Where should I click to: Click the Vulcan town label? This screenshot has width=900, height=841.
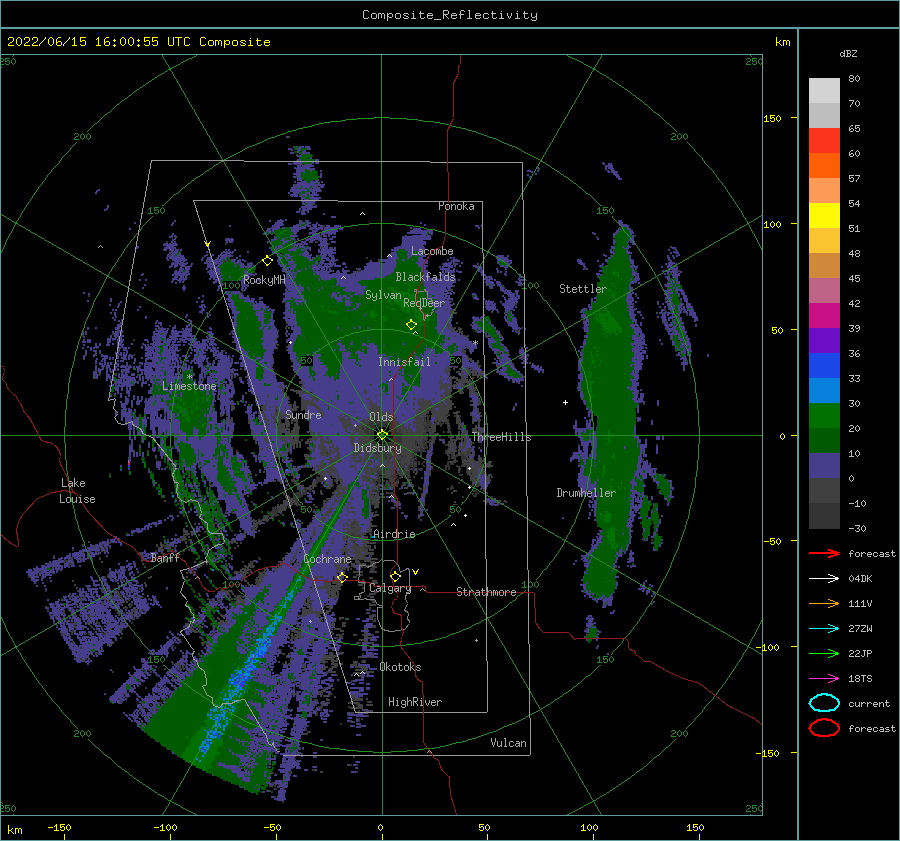[x=508, y=743]
